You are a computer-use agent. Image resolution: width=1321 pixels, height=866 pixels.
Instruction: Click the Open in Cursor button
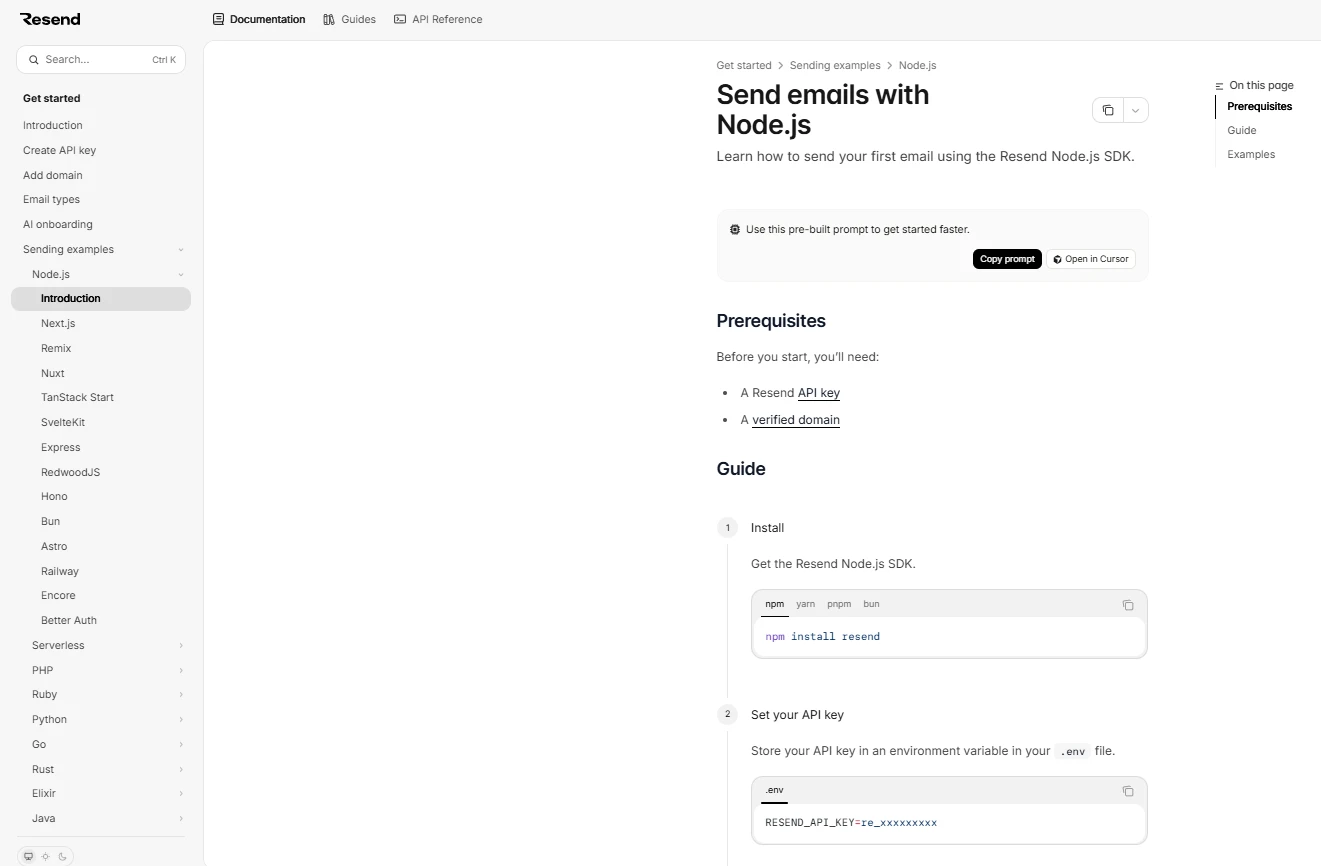point(1091,259)
